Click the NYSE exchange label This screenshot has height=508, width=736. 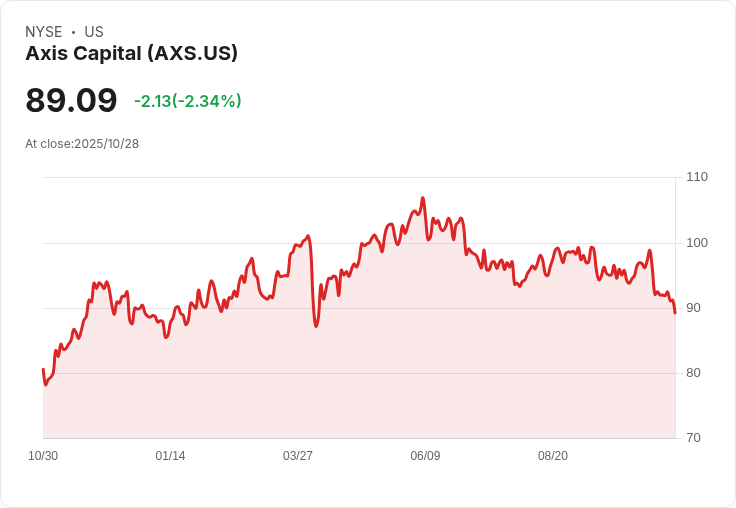click(x=43, y=32)
